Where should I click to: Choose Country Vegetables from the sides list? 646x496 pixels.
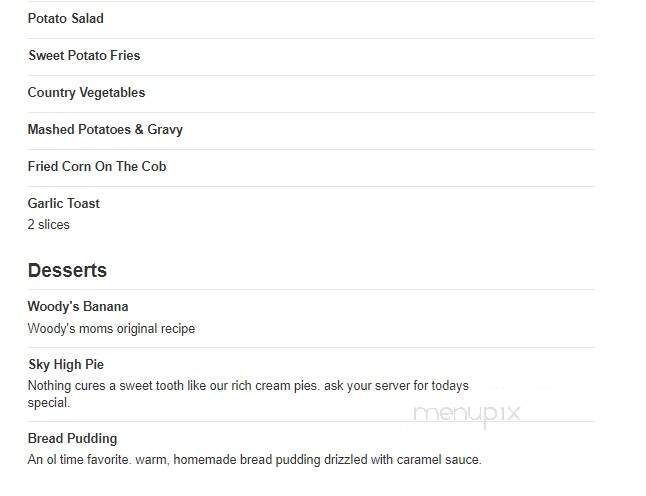(86, 93)
